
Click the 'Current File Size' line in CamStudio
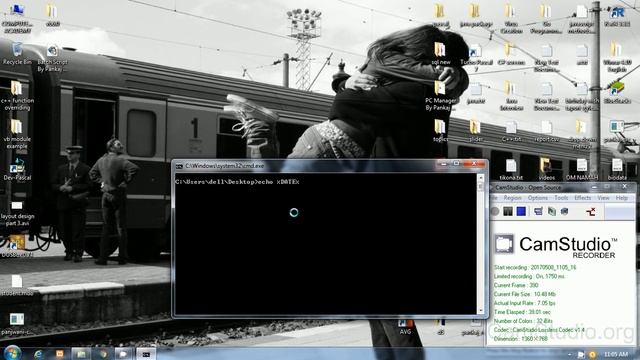click(524, 294)
